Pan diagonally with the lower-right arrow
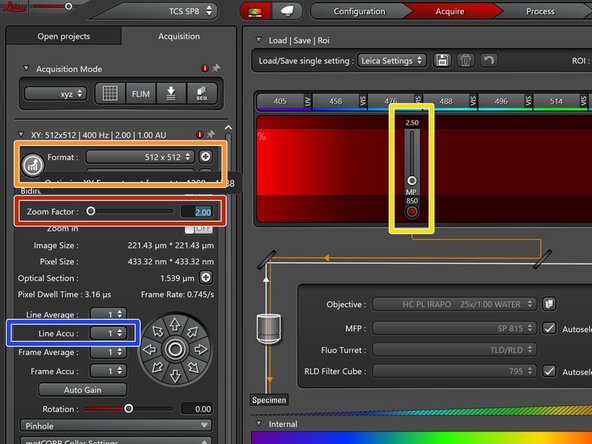Viewport: 592px width, 444px height. point(193,367)
